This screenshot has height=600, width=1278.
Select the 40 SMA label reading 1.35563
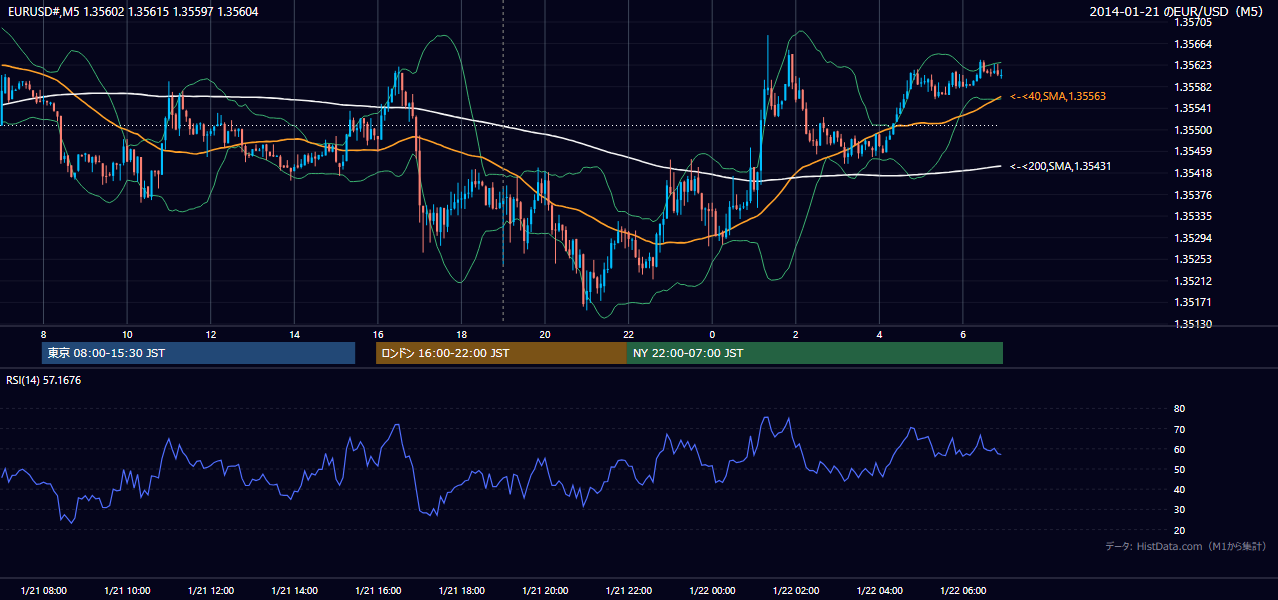pyautogui.click(x=1058, y=96)
